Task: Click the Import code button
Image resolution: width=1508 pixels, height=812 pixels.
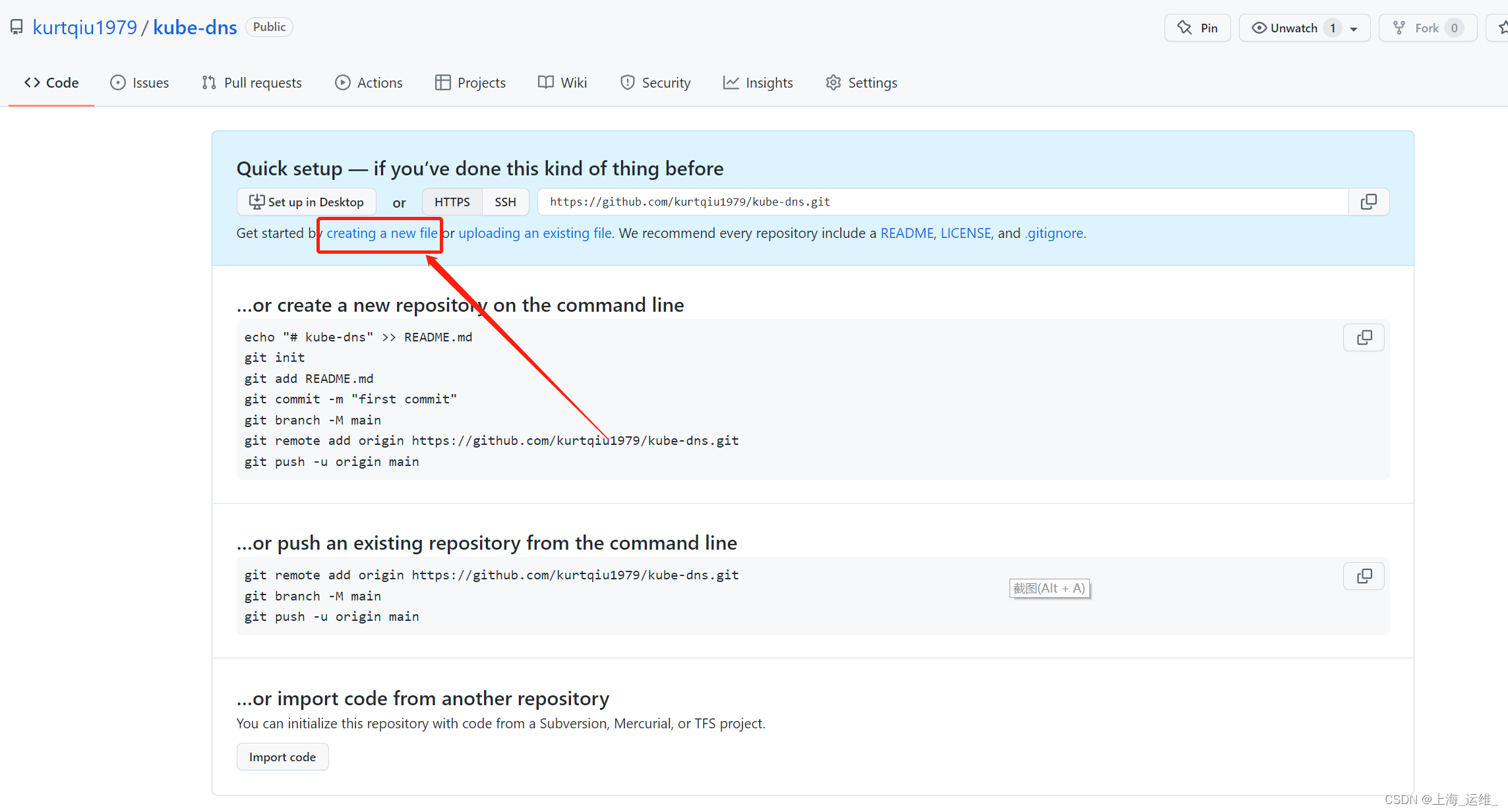Action: (283, 756)
